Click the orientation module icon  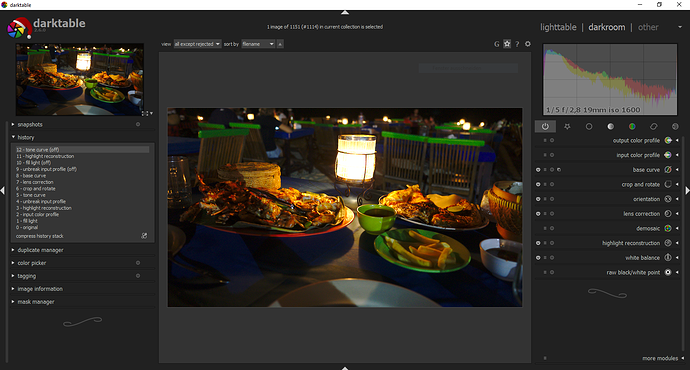pyautogui.click(x=668, y=199)
